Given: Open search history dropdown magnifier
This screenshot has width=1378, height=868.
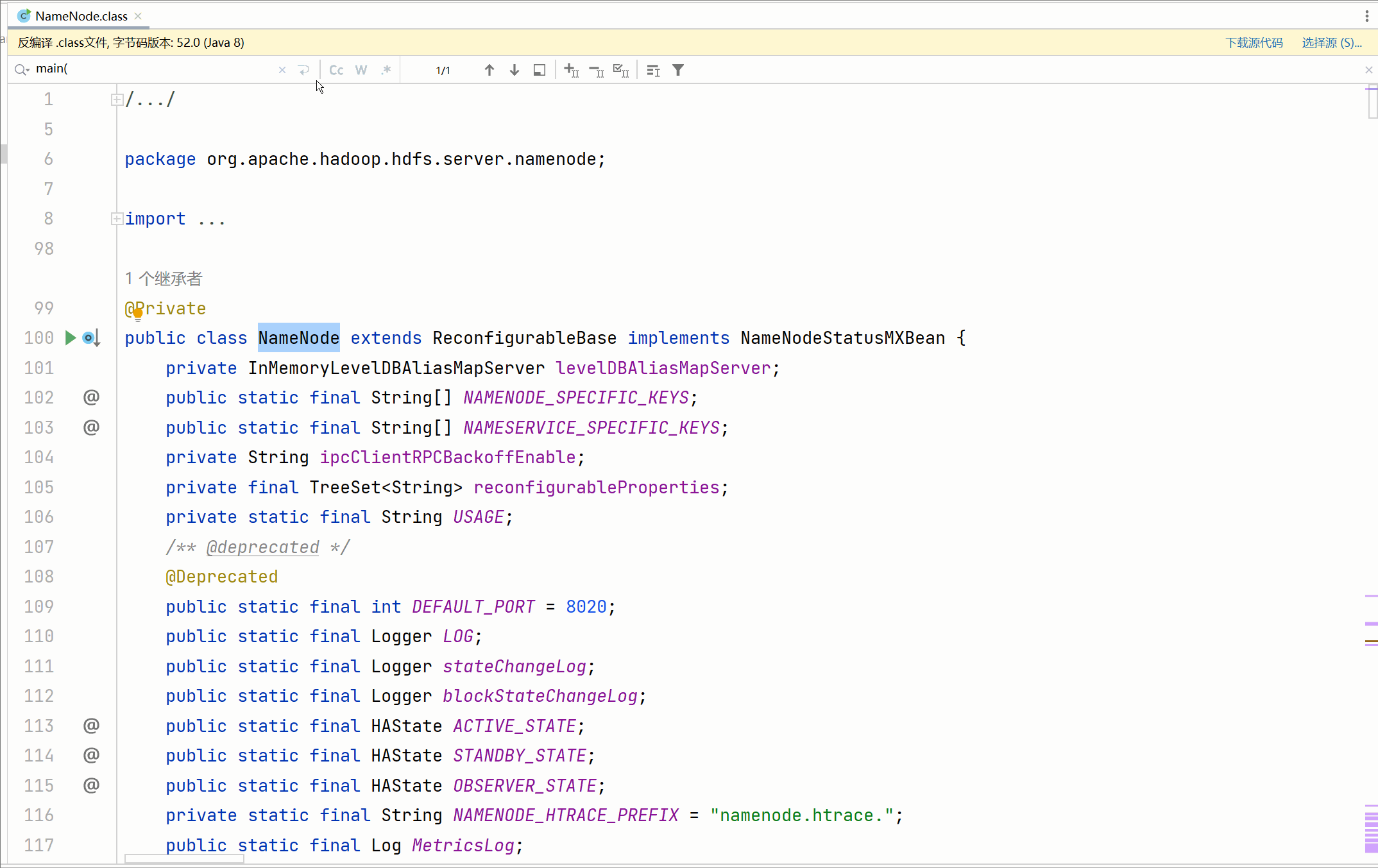Looking at the screenshot, I should (x=22, y=69).
